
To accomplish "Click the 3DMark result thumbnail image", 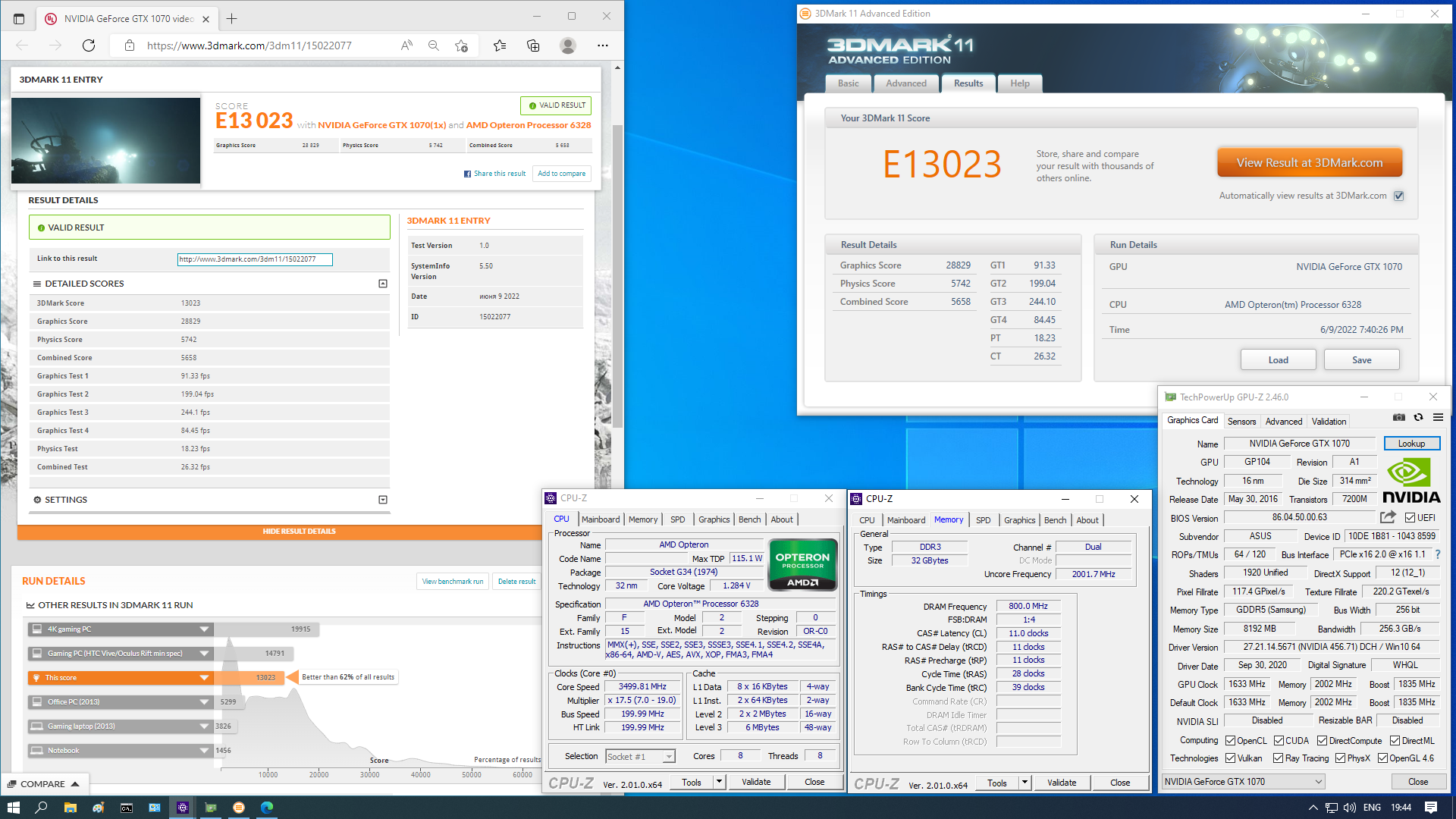I will (x=106, y=140).
